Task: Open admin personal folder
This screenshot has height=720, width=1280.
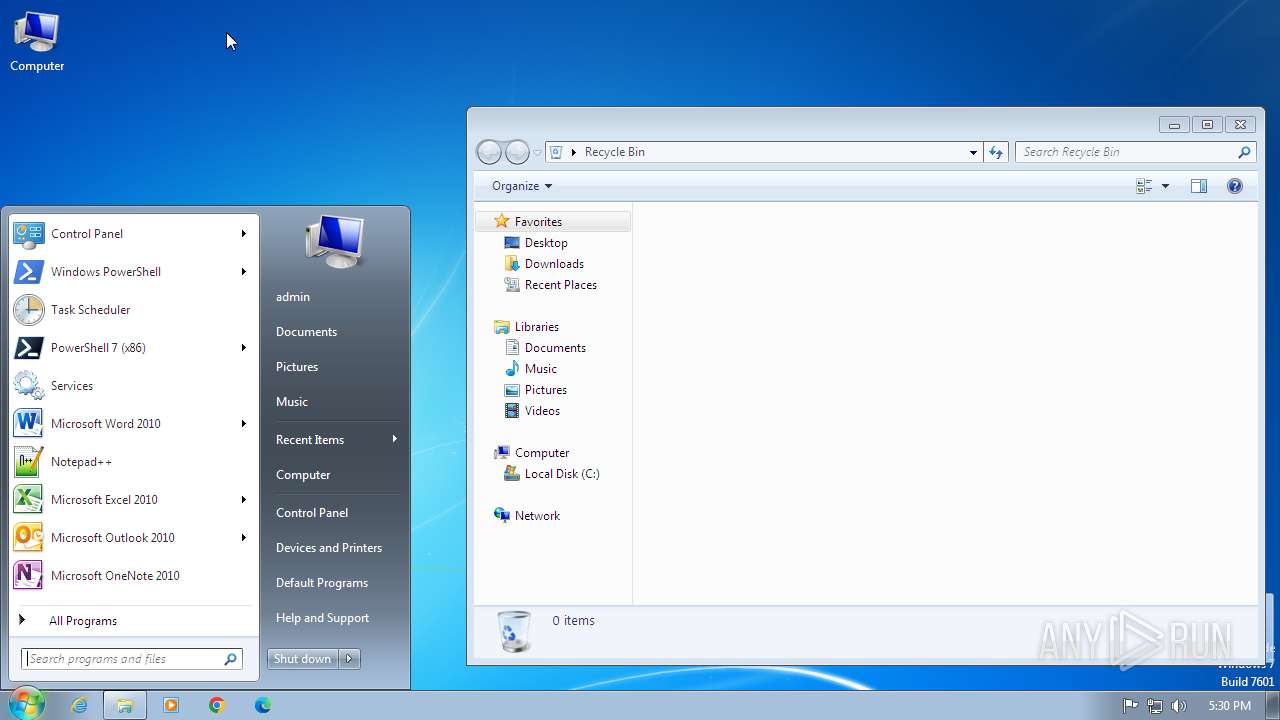Action: point(334,297)
